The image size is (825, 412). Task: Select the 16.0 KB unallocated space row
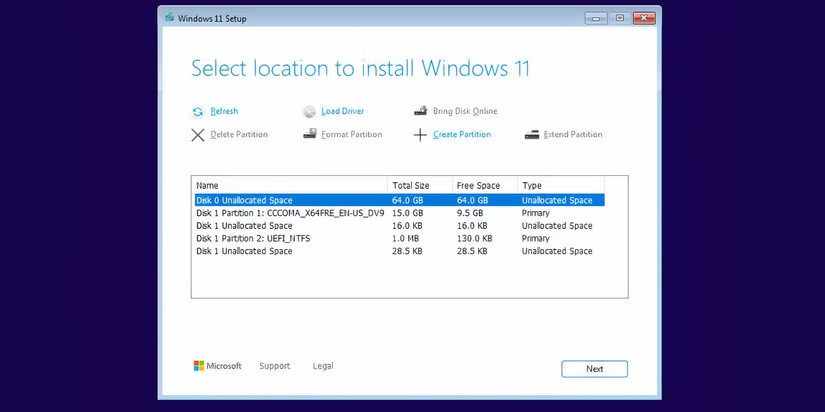[290, 226]
